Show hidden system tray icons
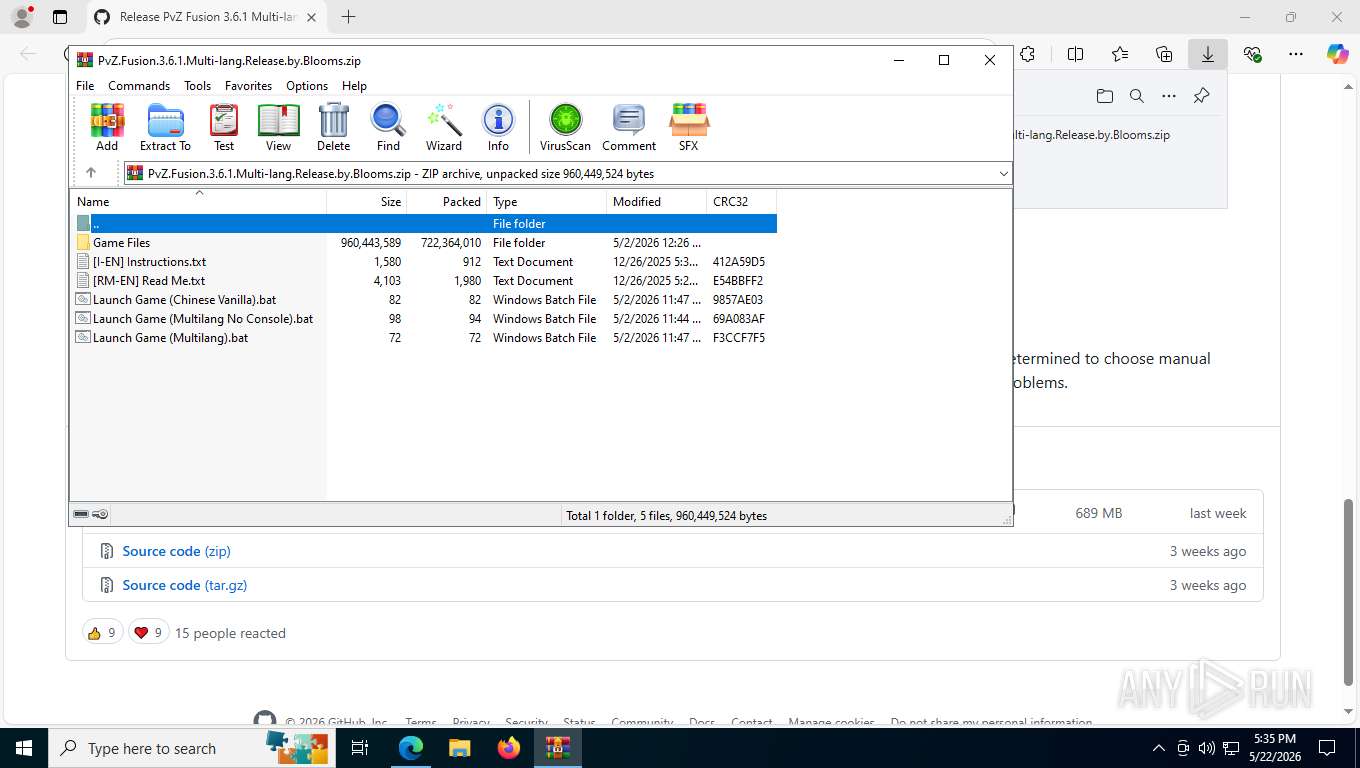The height and width of the screenshot is (768, 1360). click(x=1159, y=748)
